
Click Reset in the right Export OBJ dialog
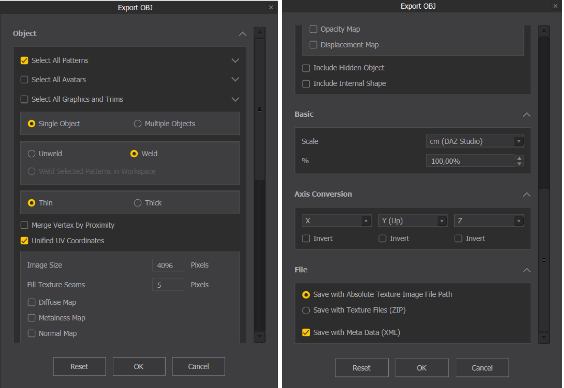[361, 368]
